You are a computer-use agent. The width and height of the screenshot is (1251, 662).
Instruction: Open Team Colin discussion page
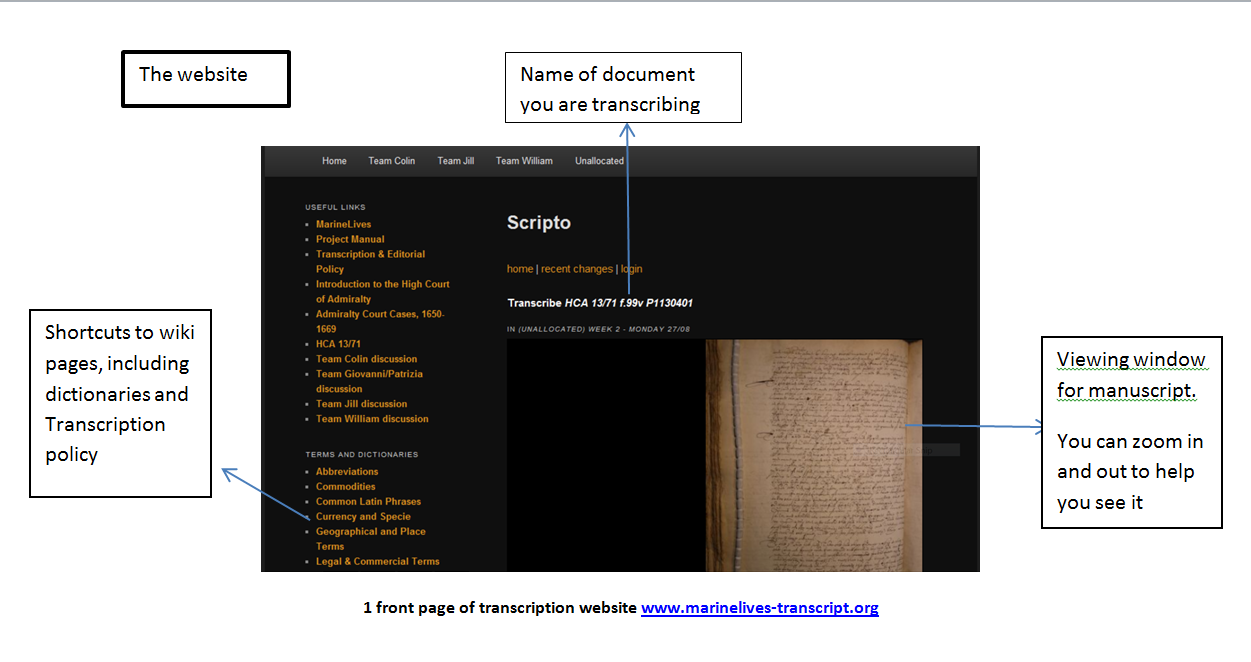tap(366, 359)
